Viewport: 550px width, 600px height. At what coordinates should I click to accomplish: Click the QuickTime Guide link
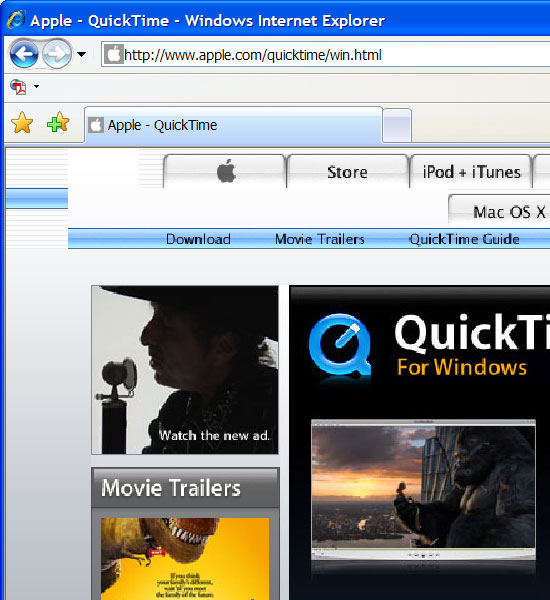[464, 239]
